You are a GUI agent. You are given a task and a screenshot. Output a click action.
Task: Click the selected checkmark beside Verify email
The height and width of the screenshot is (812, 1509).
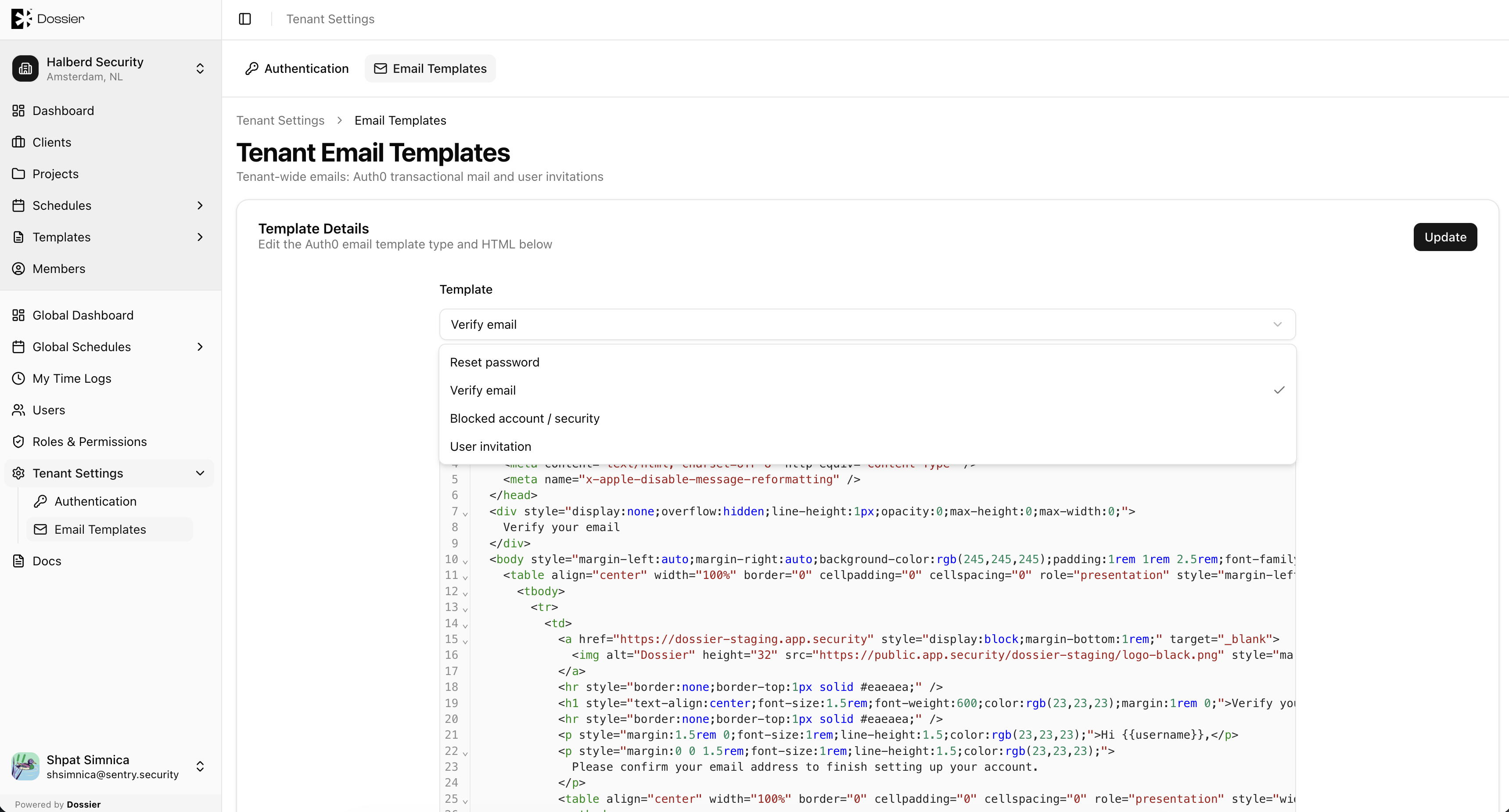click(x=1279, y=390)
